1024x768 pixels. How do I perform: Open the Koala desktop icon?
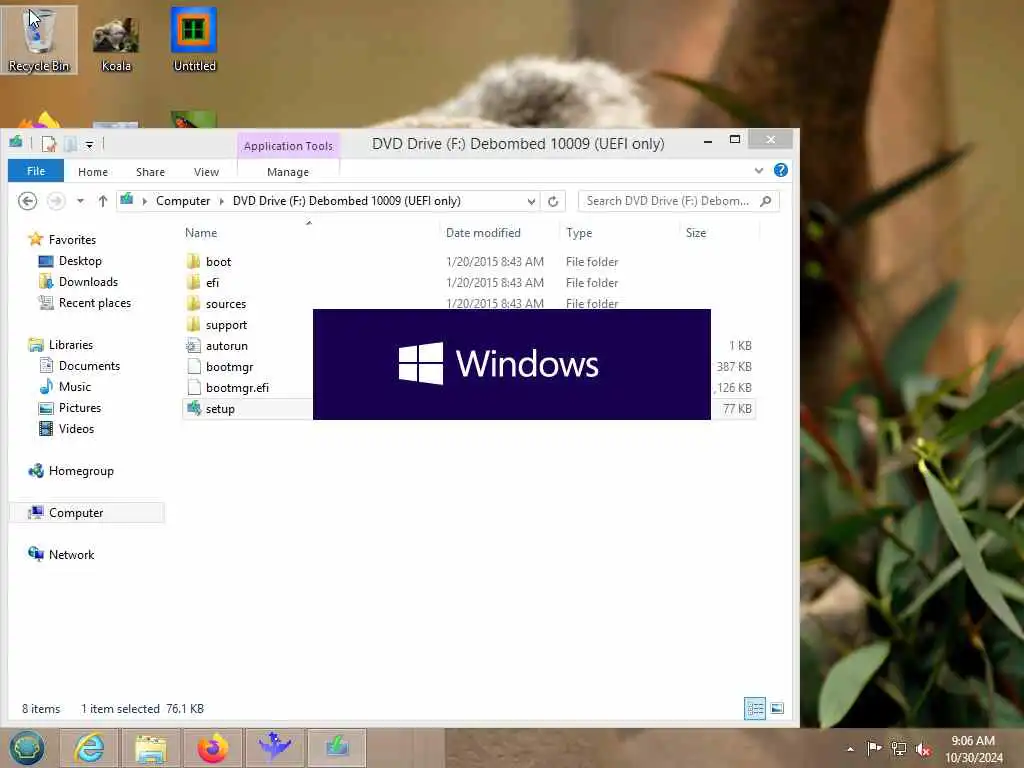(116, 43)
